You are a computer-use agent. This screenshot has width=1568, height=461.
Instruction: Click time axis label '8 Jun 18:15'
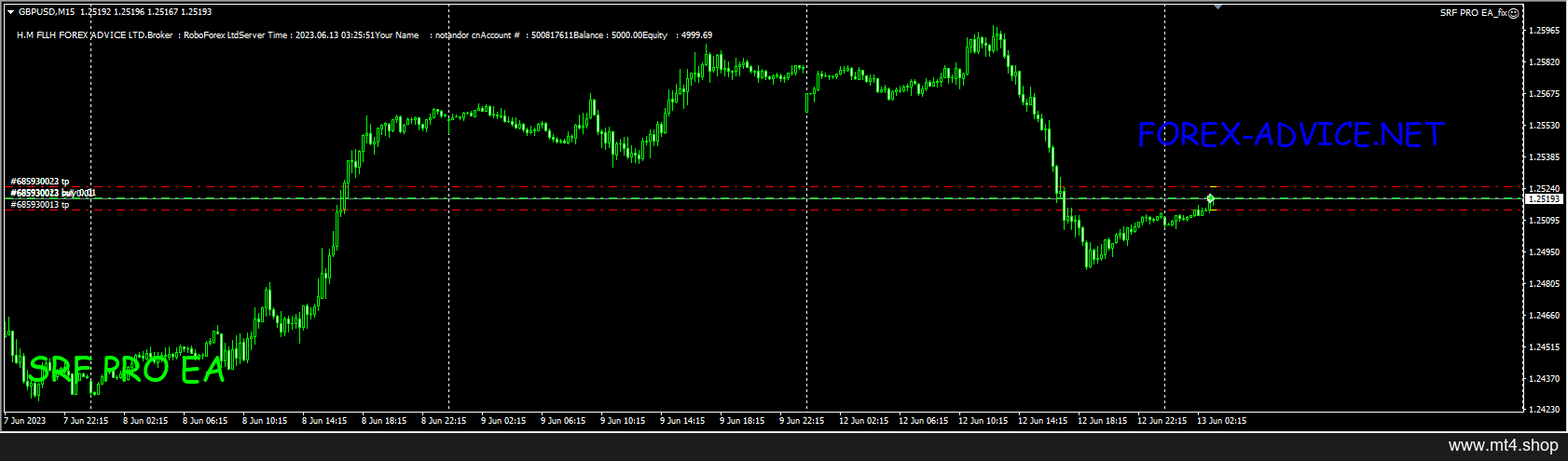pyautogui.click(x=384, y=421)
